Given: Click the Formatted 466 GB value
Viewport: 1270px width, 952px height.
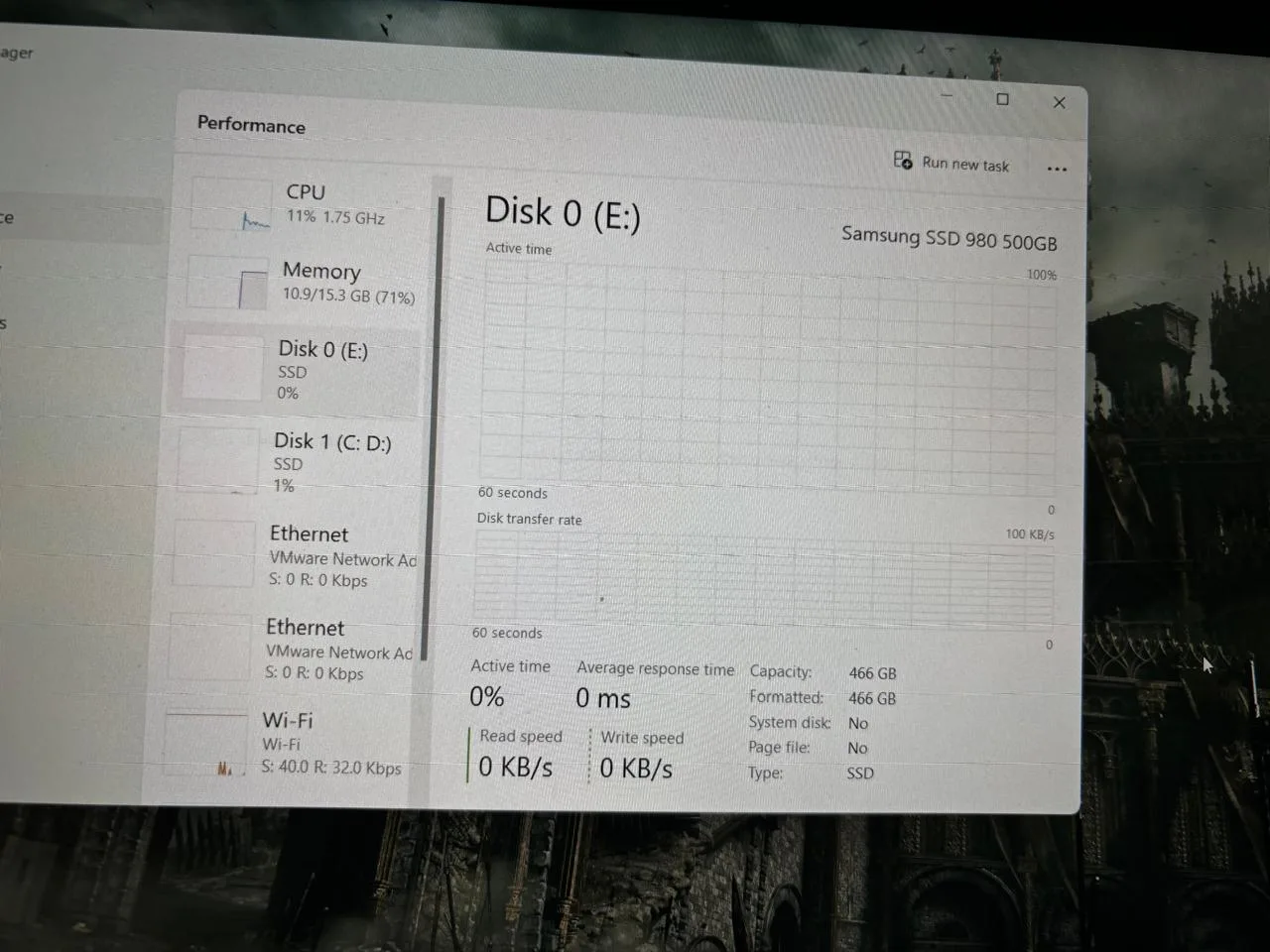Looking at the screenshot, I should 872,698.
